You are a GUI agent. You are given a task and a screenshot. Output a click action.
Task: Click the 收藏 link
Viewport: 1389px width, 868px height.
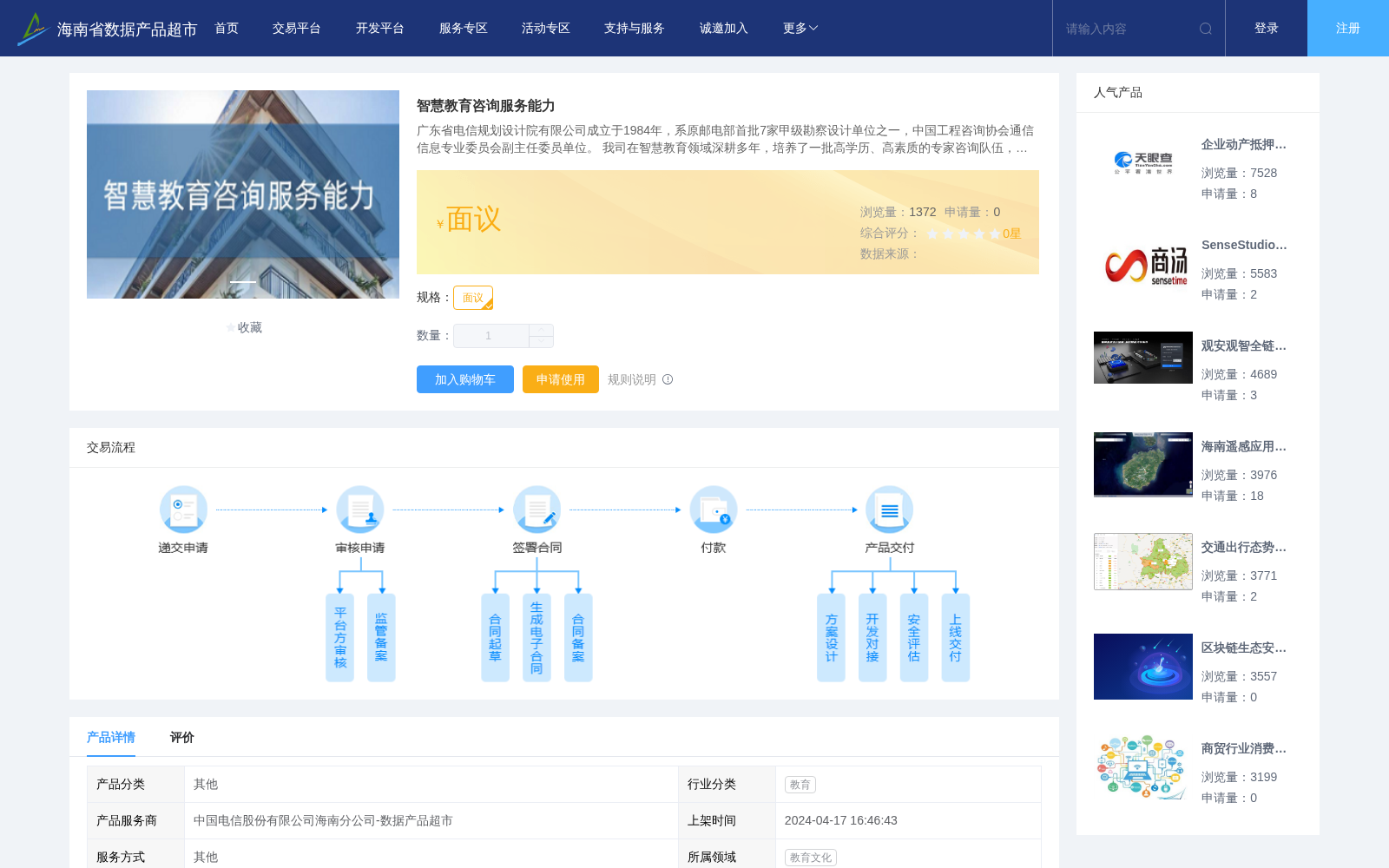(x=250, y=327)
